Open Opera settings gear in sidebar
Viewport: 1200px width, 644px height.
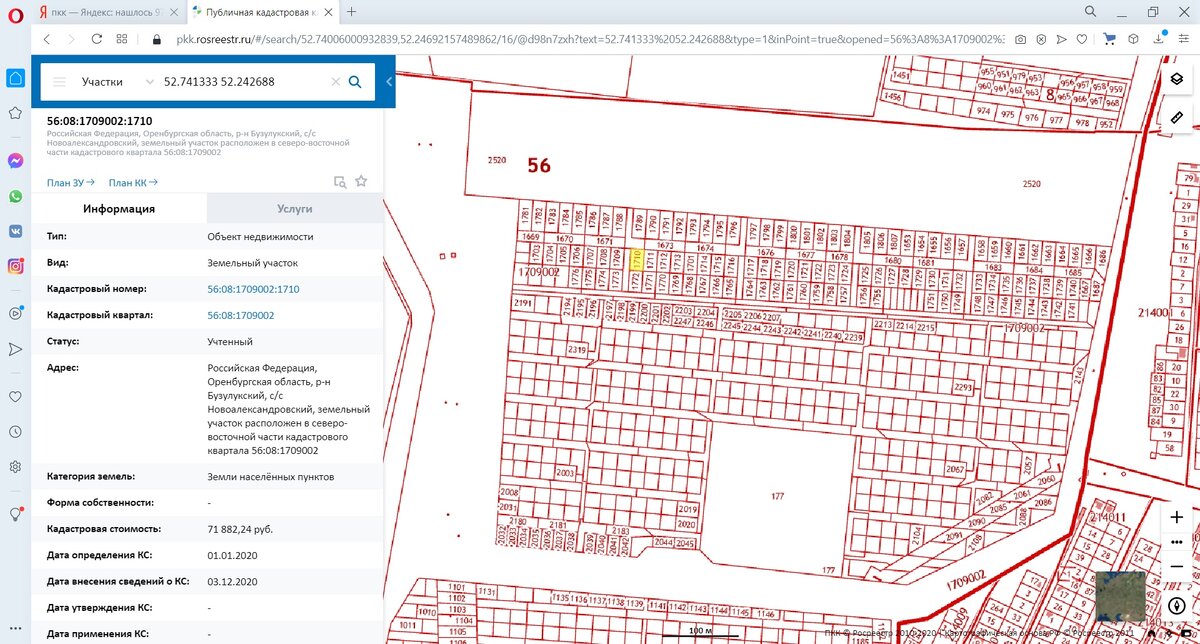[15, 466]
